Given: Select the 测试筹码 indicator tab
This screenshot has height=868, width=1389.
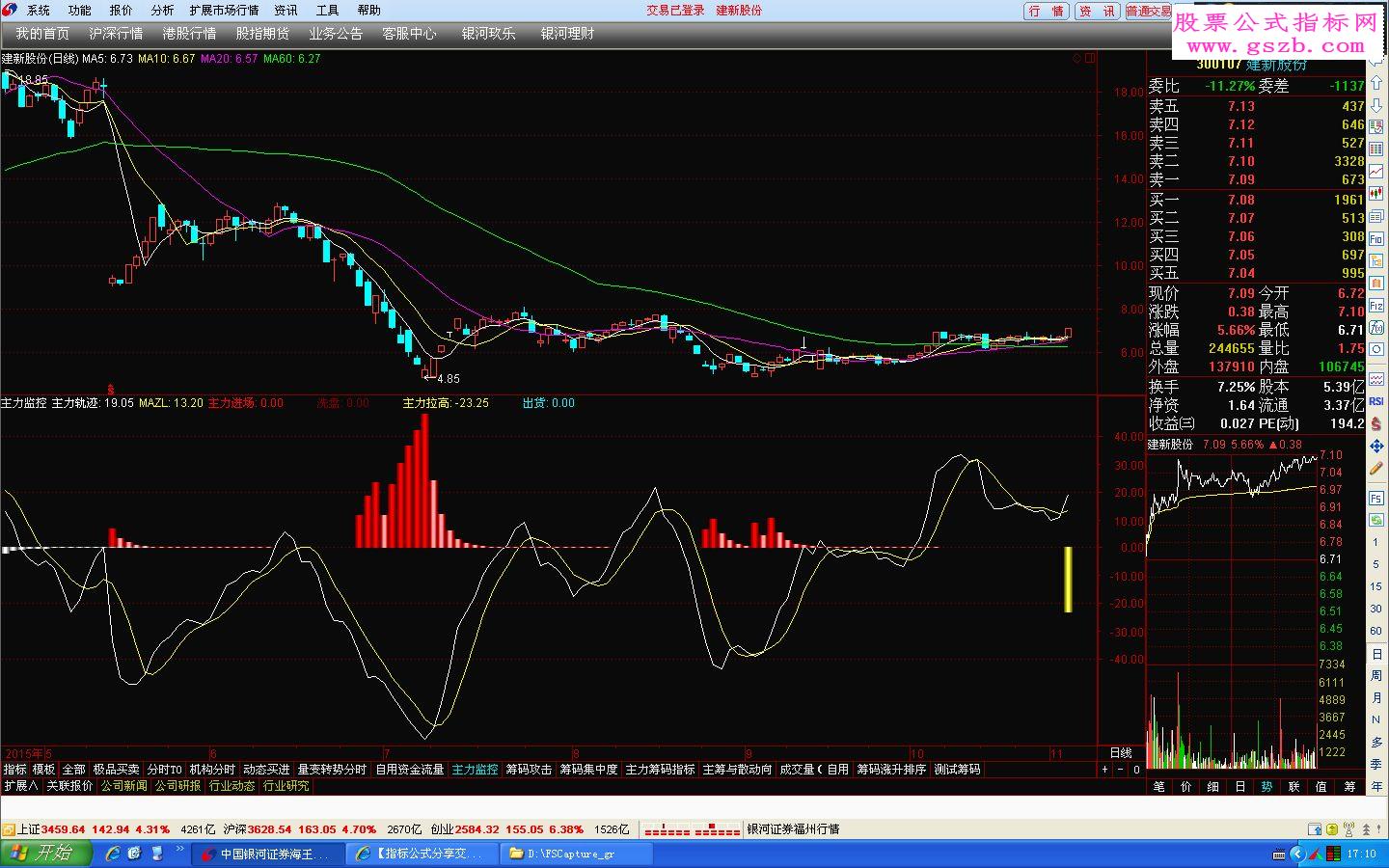Looking at the screenshot, I should click(x=957, y=770).
